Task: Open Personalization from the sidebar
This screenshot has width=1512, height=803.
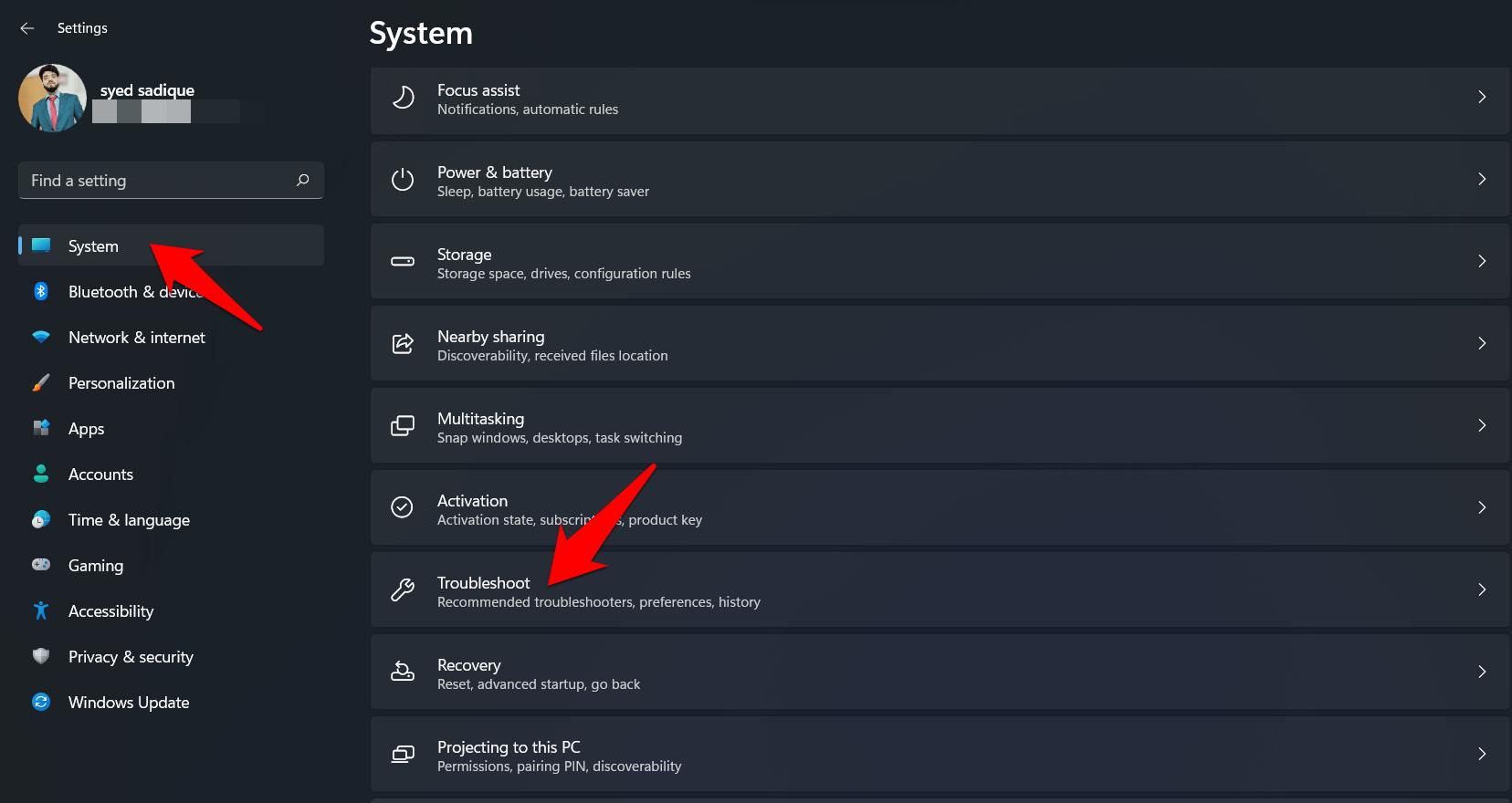Action: [121, 383]
